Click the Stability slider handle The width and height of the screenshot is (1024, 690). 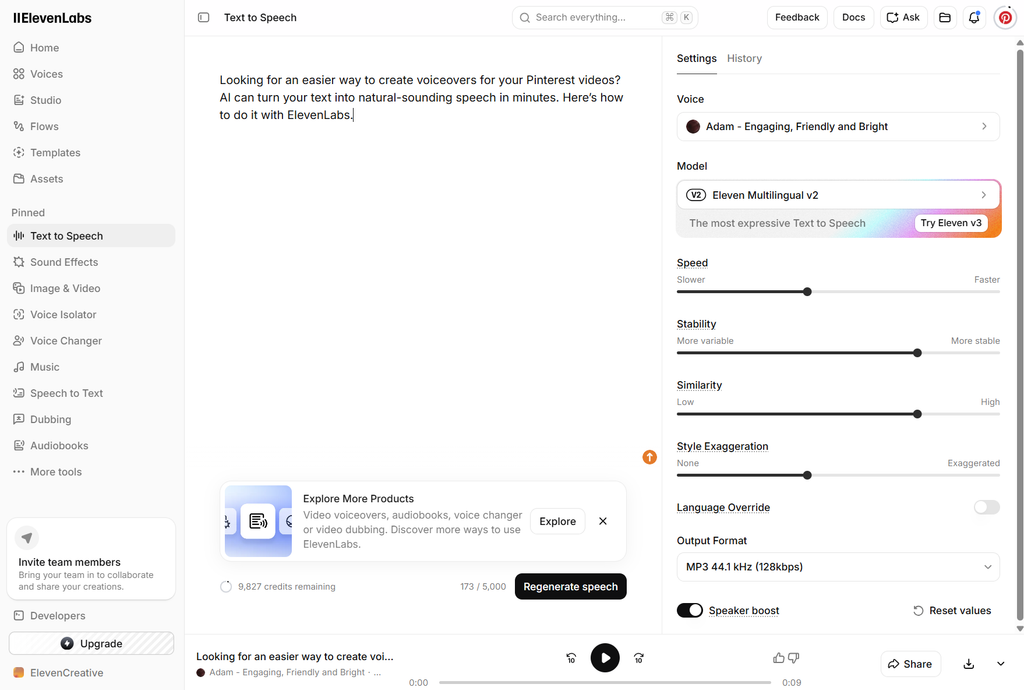(917, 353)
